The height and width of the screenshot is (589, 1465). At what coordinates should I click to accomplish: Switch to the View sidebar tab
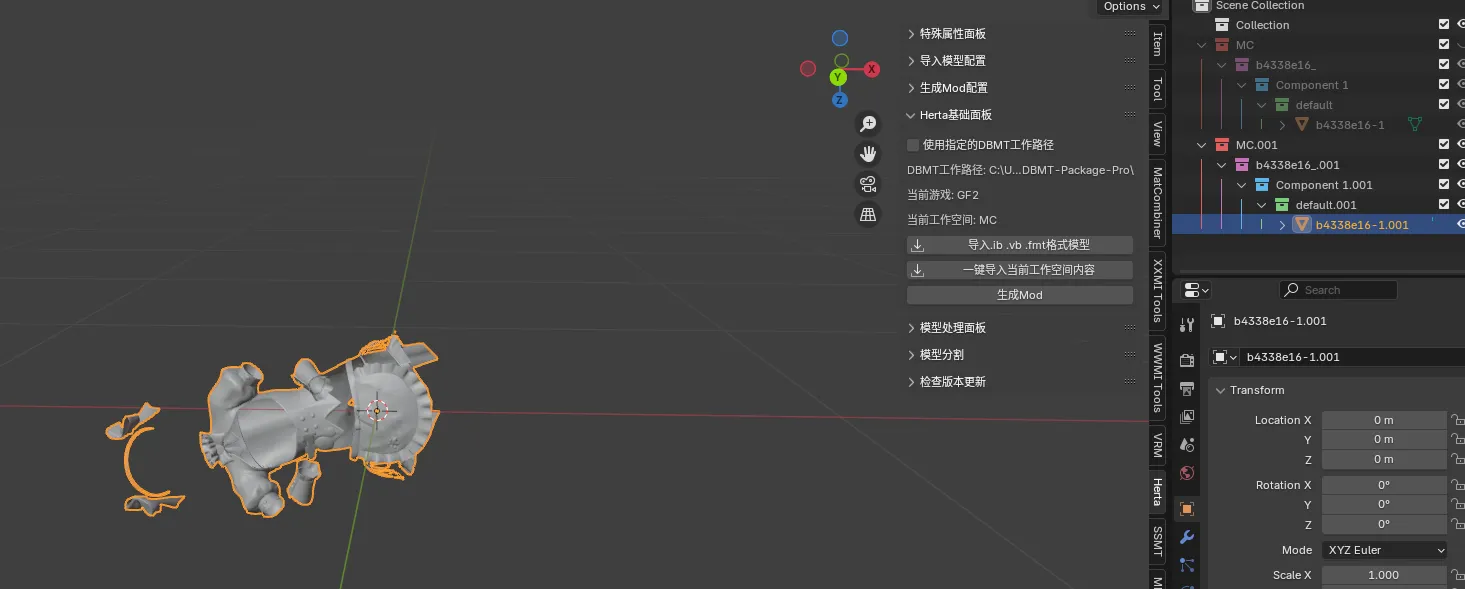(1158, 134)
